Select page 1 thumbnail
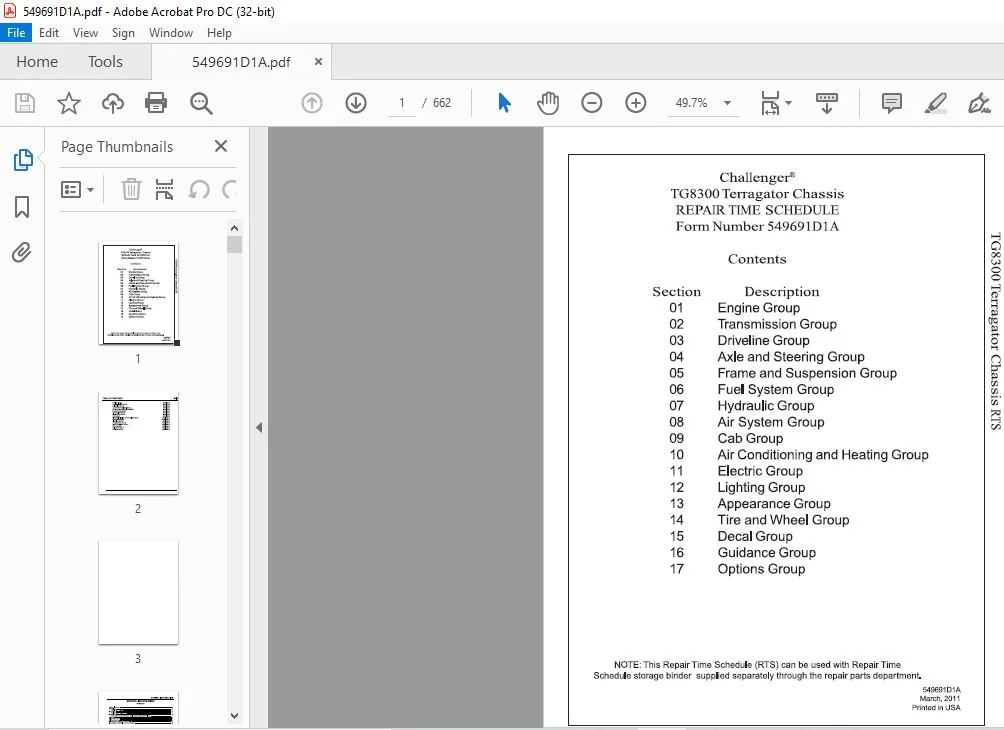Image resolution: width=1004 pixels, height=730 pixels. (x=138, y=293)
